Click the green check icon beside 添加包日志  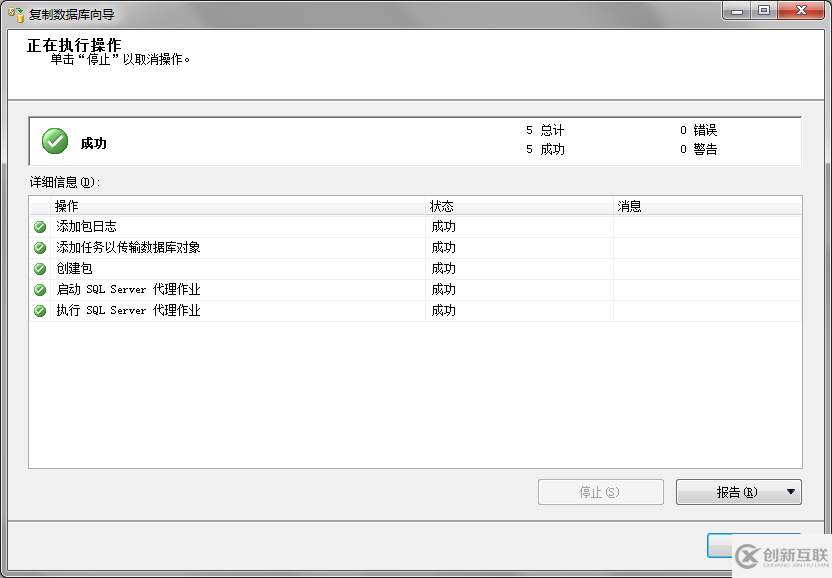tap(40, 227)
